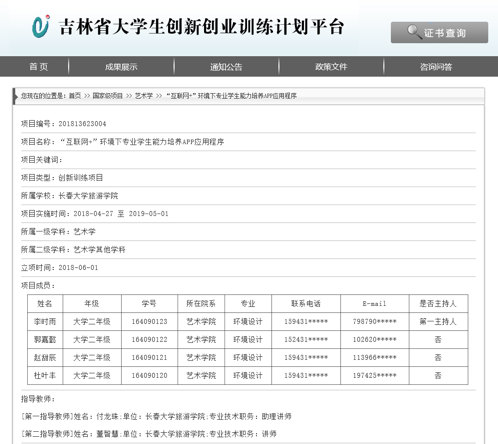498x444 pixels.
Task: Click the 联系电话 column header
Action: pyautogui.click(x=306, y=303)
